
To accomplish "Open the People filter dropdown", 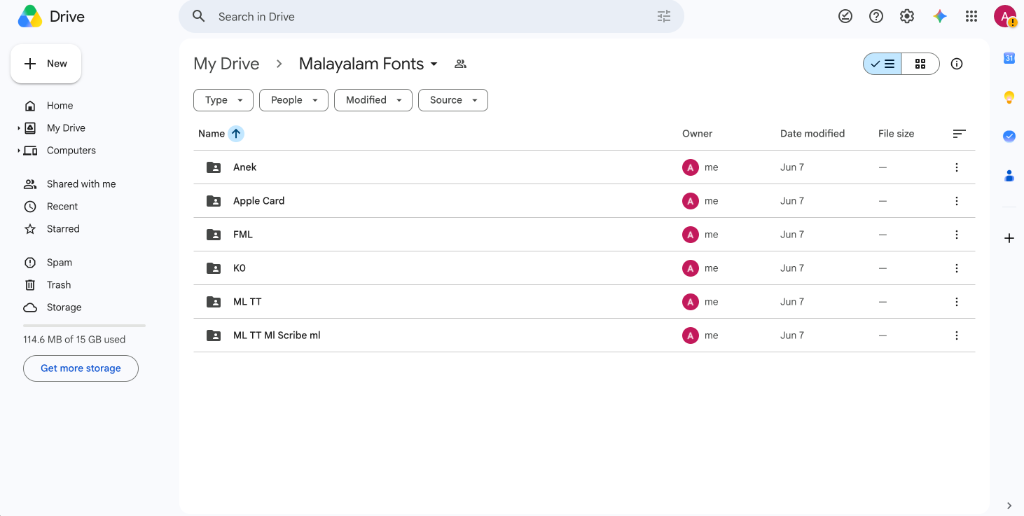I will click(294, 100).
